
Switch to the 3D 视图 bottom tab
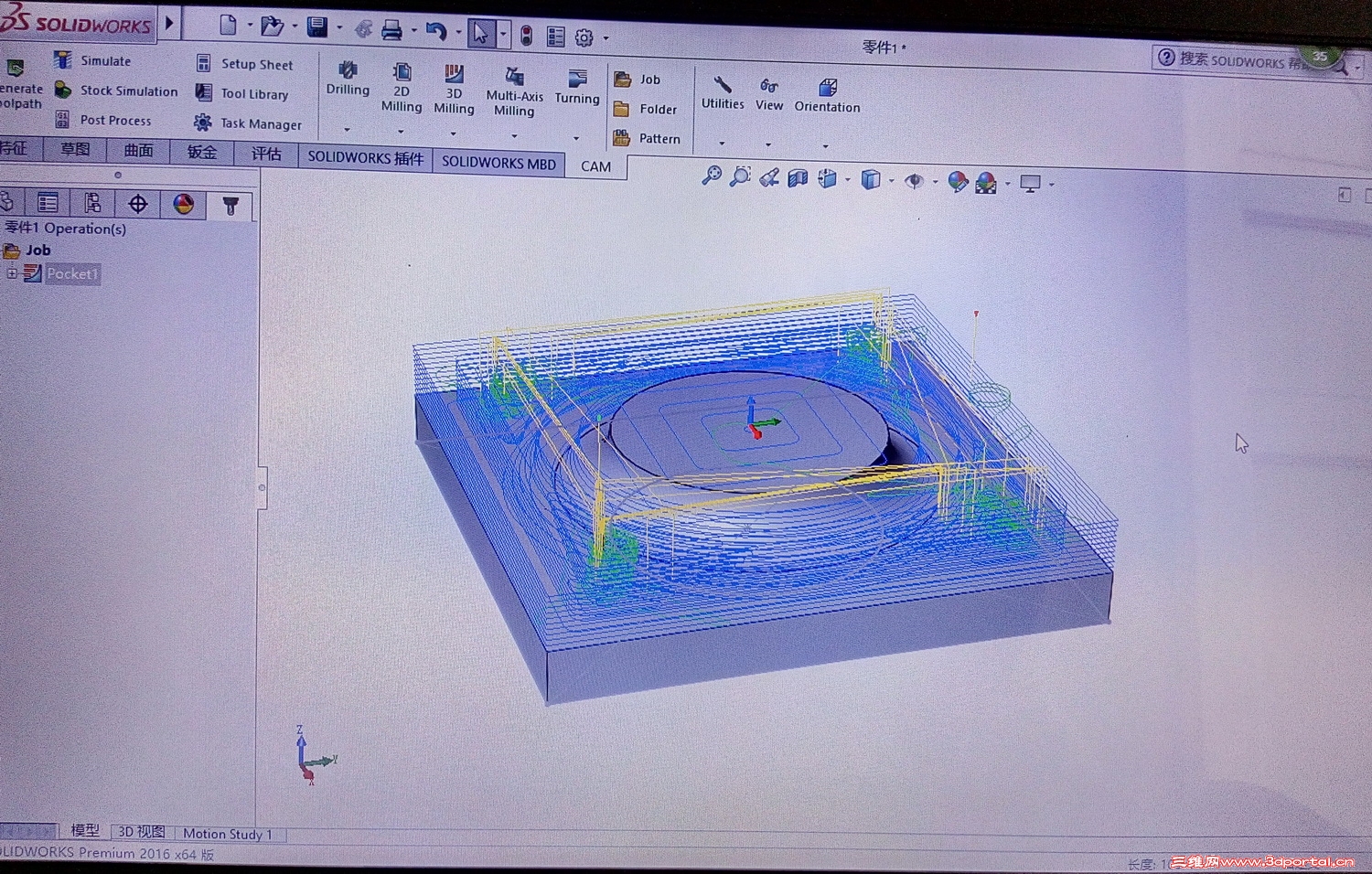click(142, 832)
